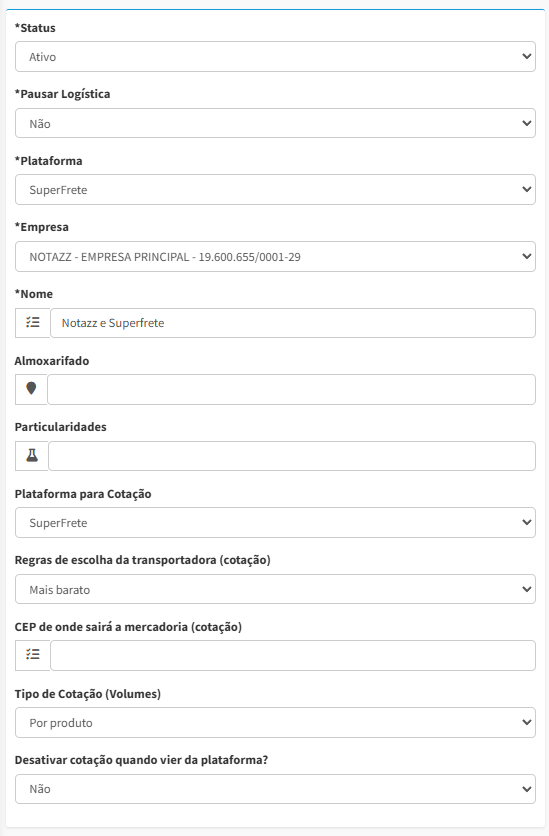549x836 pixels.
Task: Open the Plataforma dropdown showing SuperFrete
Action: click(x=275, y=189)
